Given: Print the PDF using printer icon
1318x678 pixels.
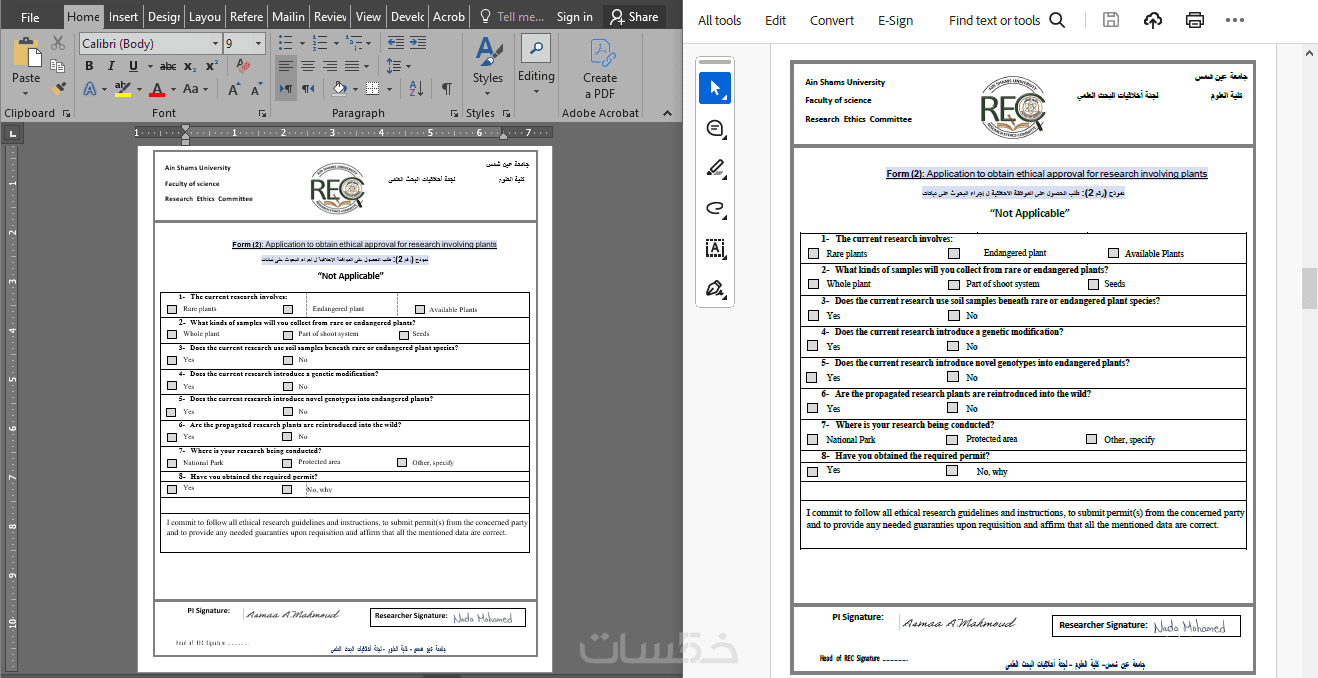Looking at the screenshot, I should (x=1194, y=20).
